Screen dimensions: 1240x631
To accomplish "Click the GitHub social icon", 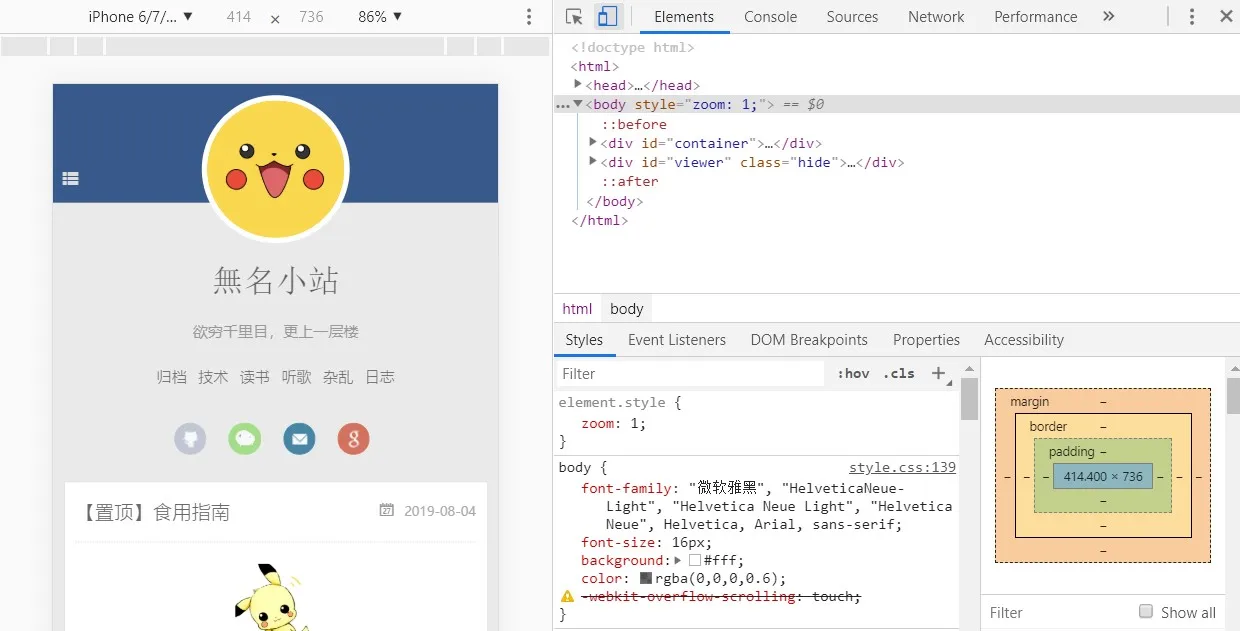I will coord(190,439).
